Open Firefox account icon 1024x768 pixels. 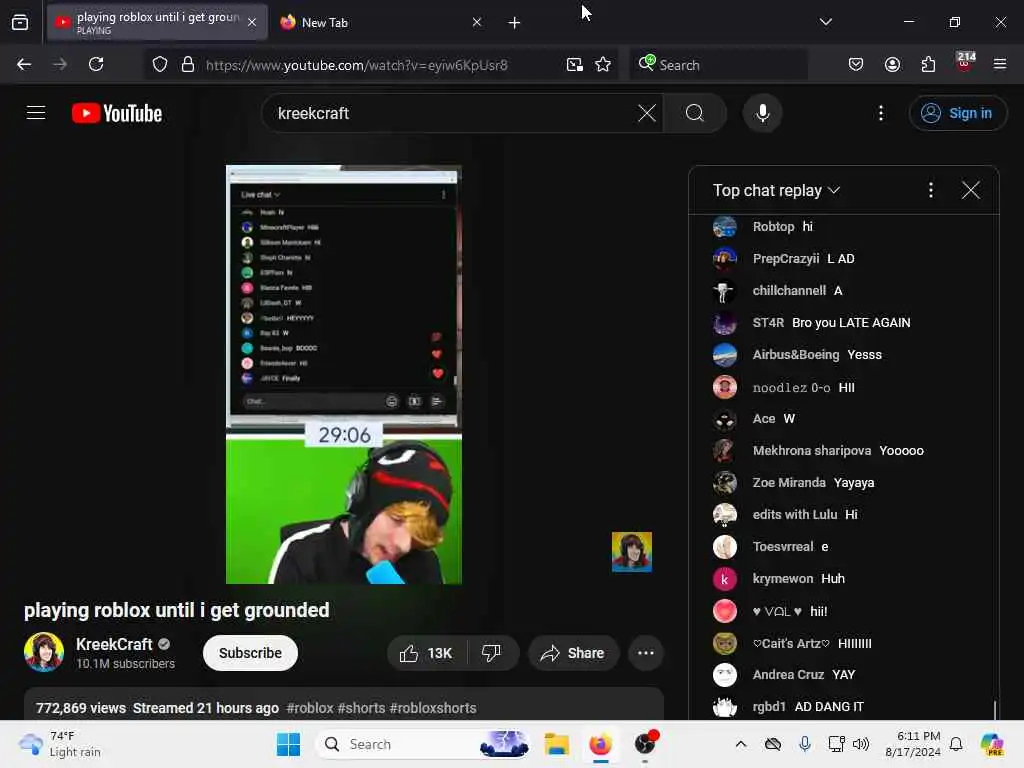pos(892,64)
